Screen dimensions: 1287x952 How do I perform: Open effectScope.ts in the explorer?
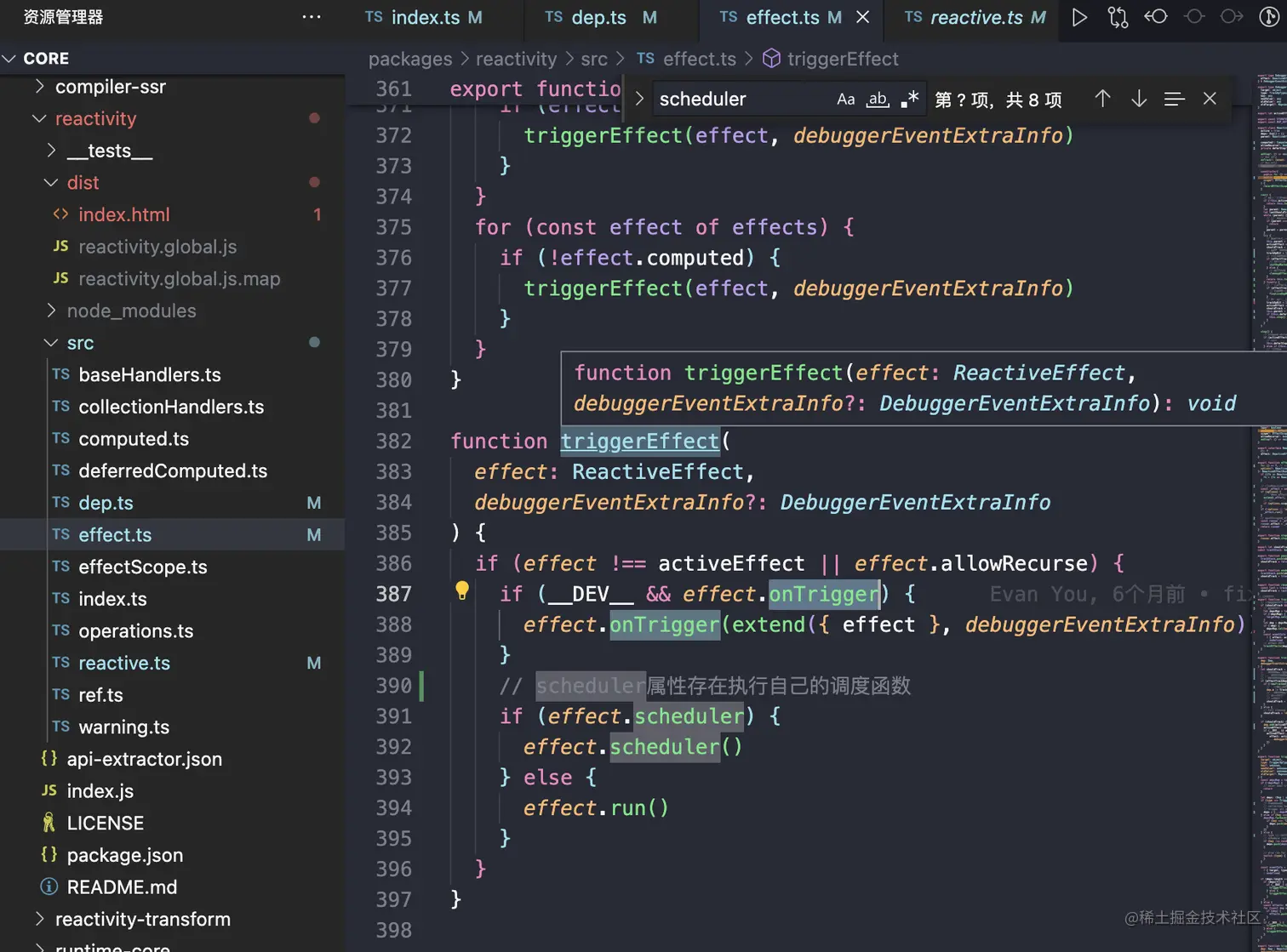pos(172,567)
